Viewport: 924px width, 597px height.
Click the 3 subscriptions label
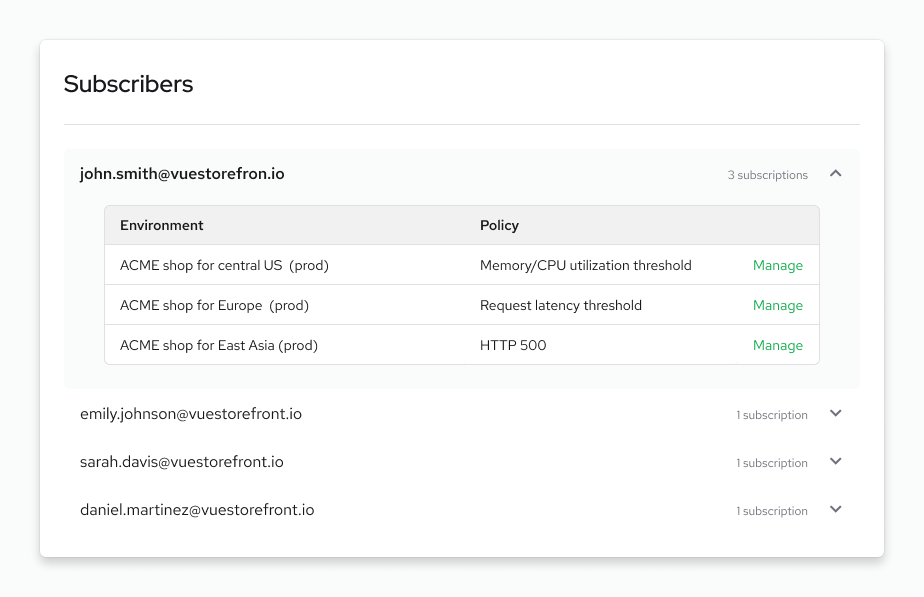click(768, 174)
